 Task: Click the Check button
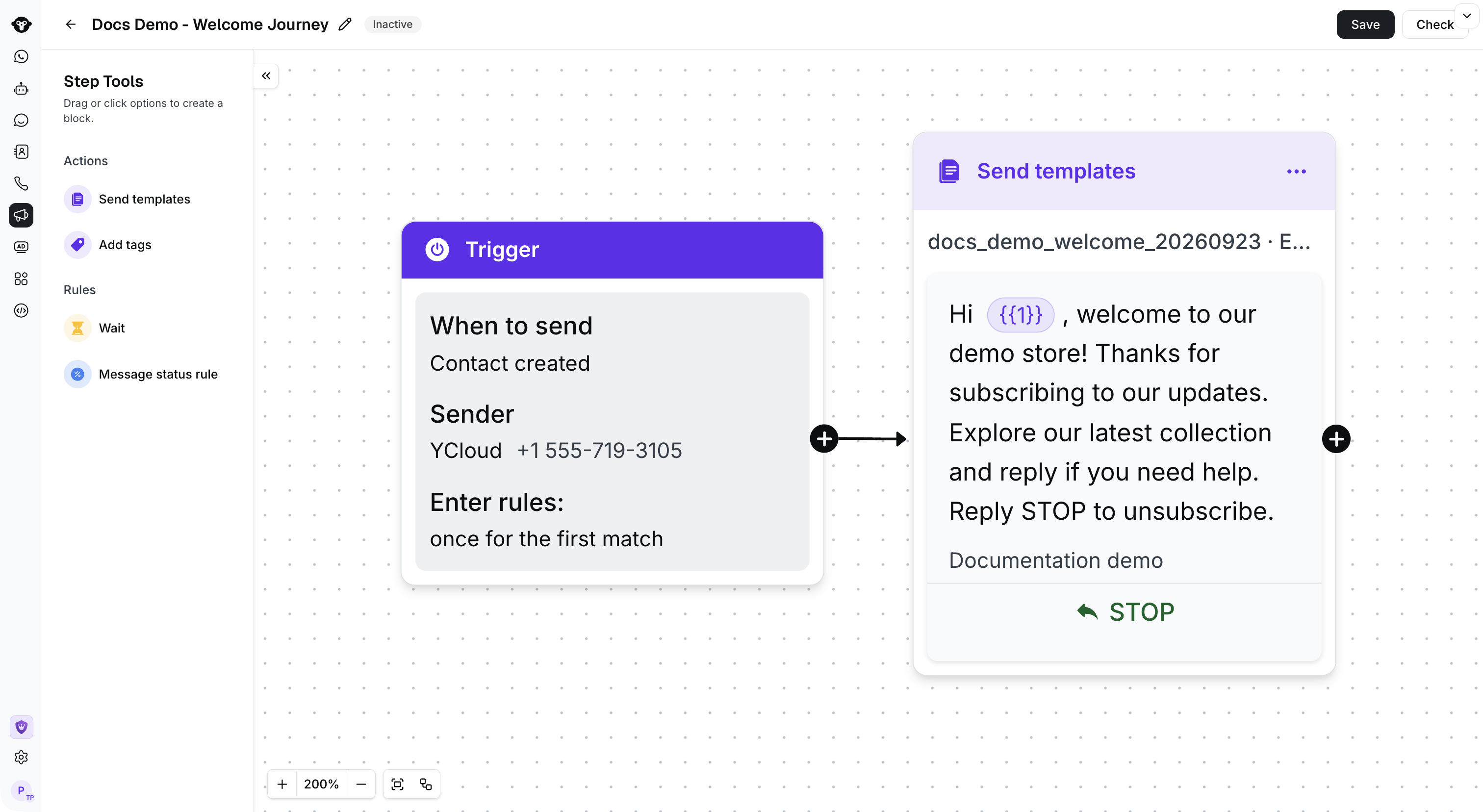pyautogui.click(x=1434, y=24)
